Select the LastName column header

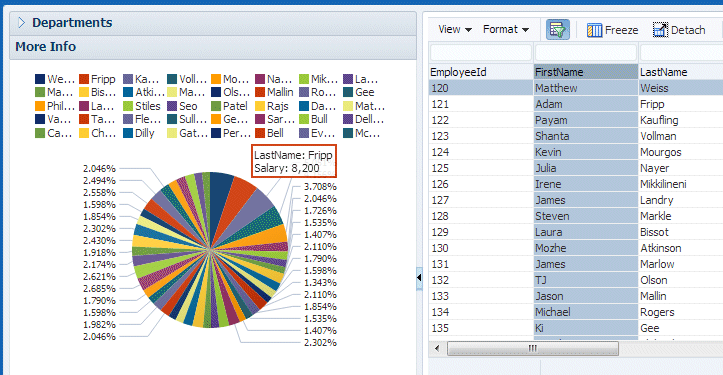tap(681, 72)
